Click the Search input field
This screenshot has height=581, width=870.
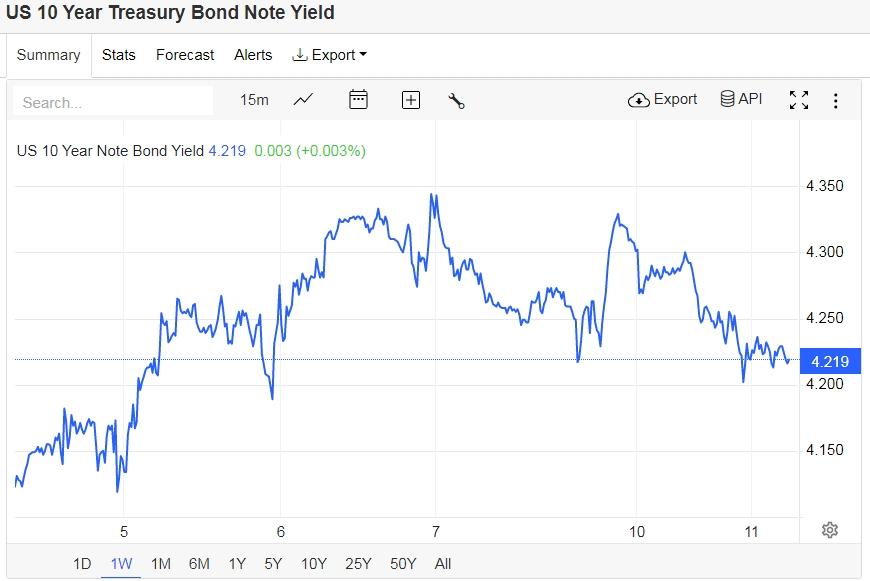coord(113,102)
